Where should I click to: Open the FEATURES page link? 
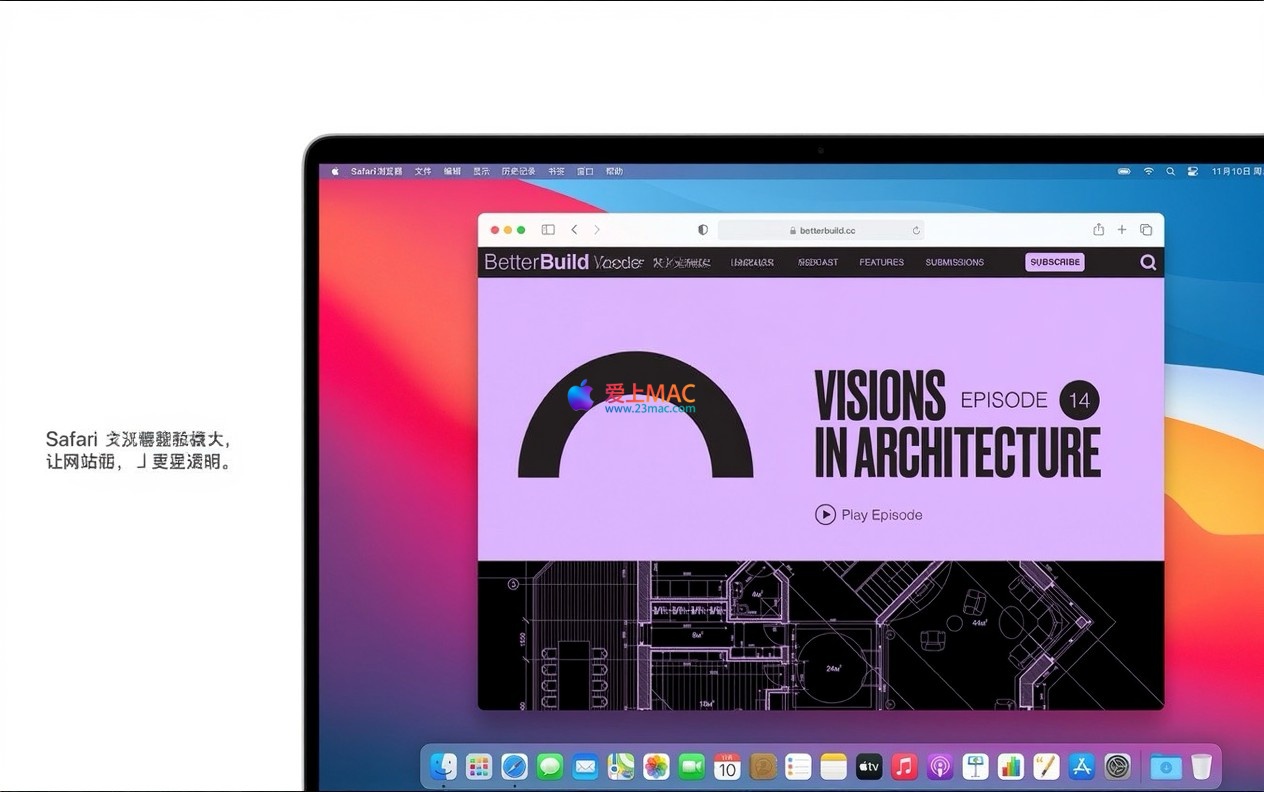tap(881, 262)
